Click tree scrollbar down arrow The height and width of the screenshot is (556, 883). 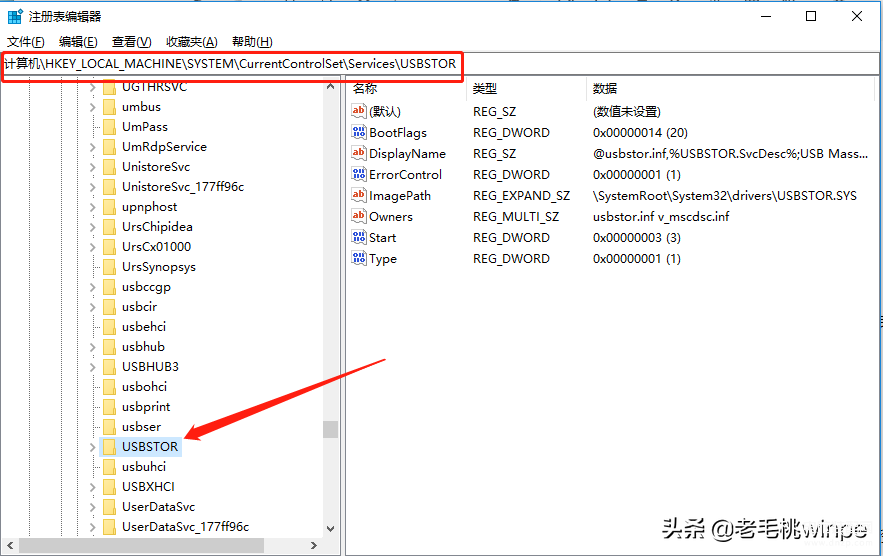coord(331,528)
